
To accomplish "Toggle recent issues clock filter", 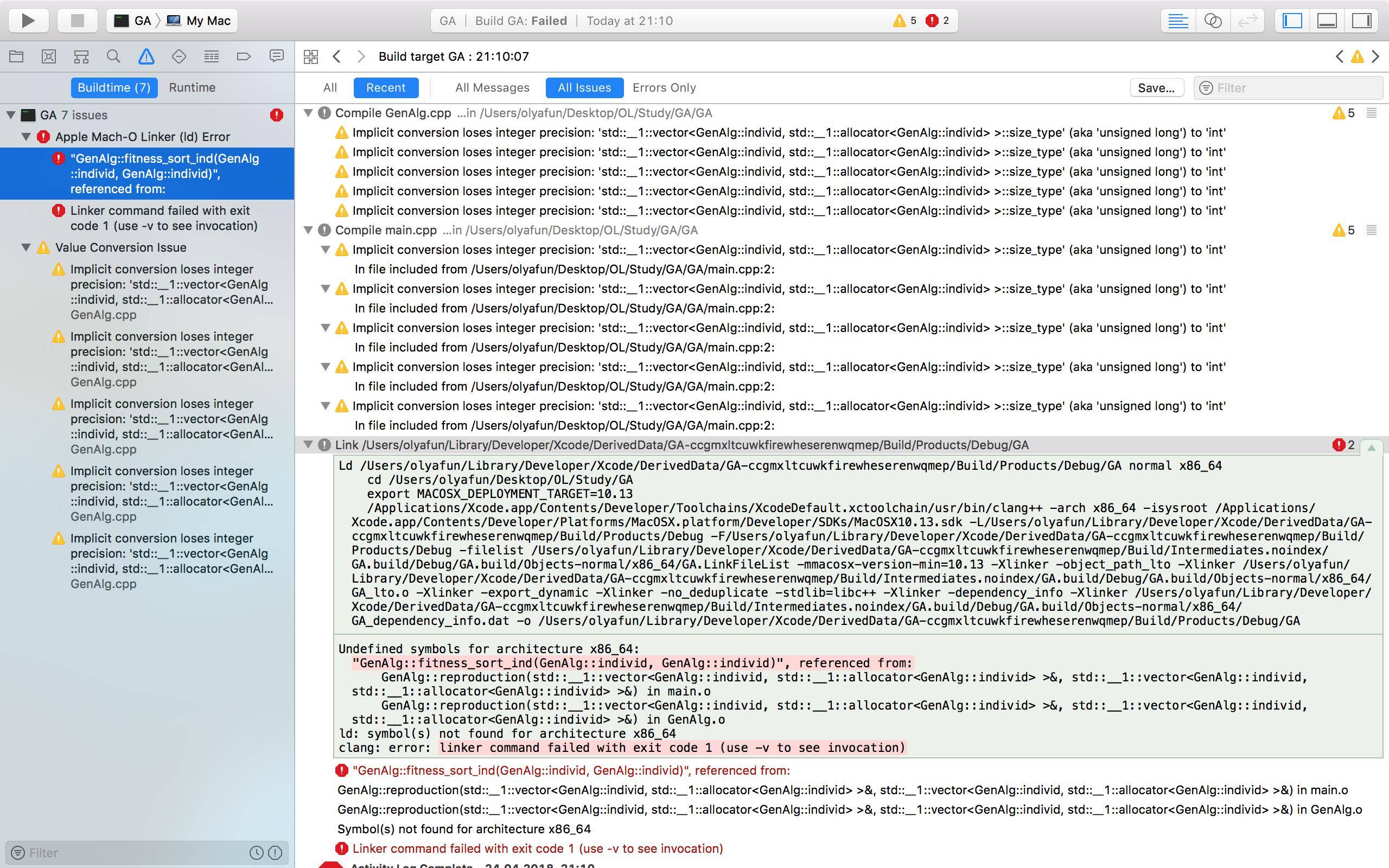I will coord(256,852).
